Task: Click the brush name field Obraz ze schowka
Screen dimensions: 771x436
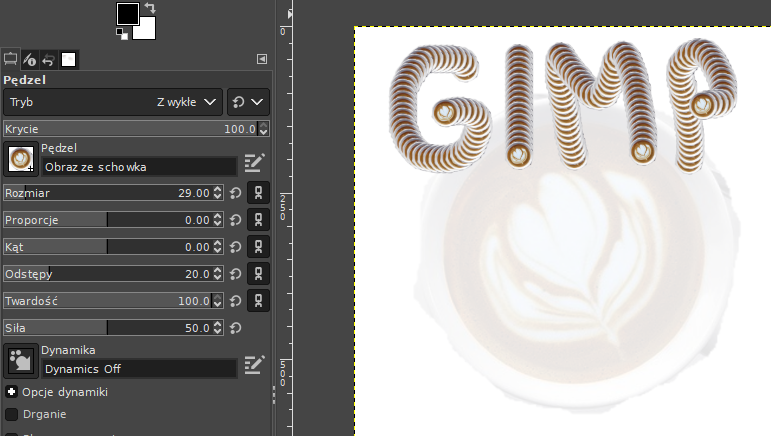Action: click(x=140, y=167)
